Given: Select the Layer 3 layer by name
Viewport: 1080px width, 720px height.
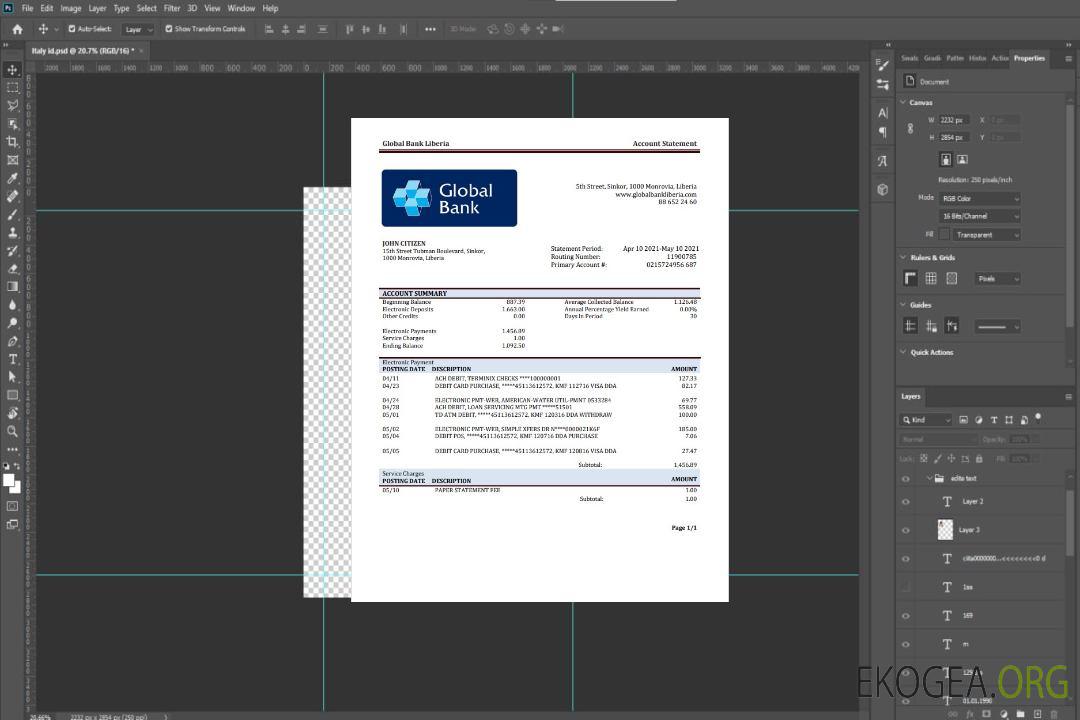Looking at the screenshot, I should point(969,530).
